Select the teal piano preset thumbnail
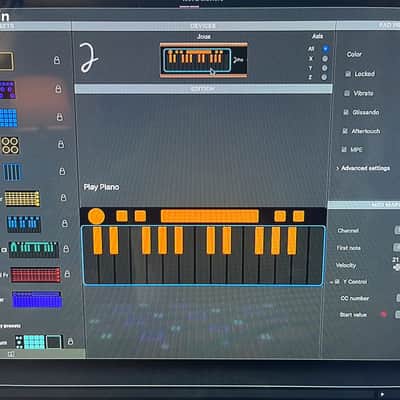The height and width of the screenshot is (400, 400). [x=34, y=249]
